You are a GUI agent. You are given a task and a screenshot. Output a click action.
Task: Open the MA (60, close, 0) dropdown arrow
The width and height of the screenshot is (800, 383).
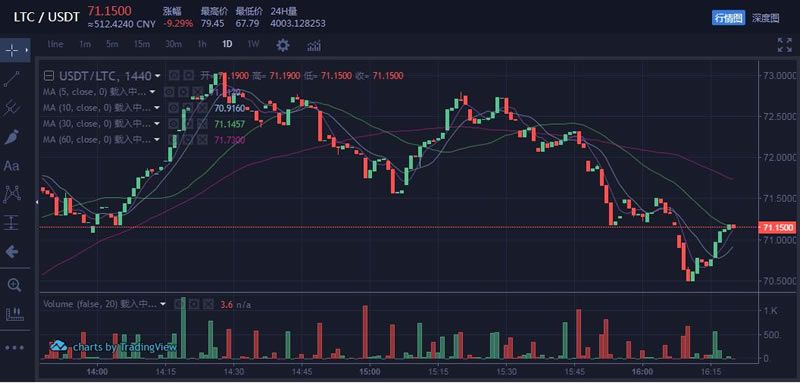pos(157,139)
